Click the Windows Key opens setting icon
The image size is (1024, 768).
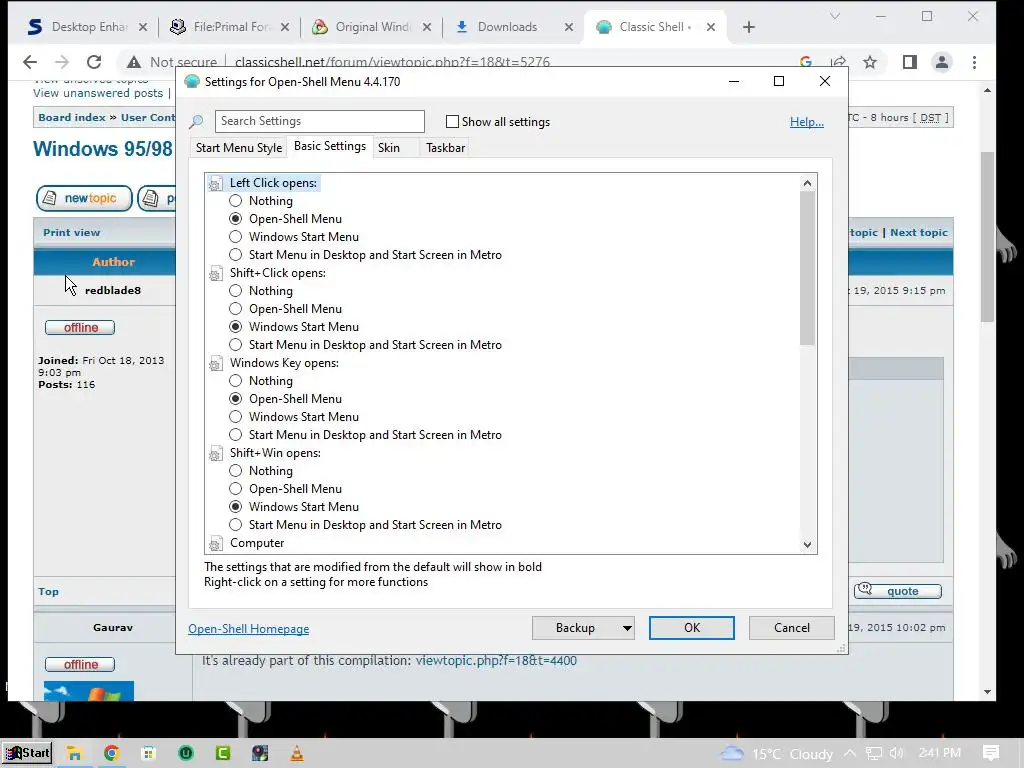click(216, 364)
